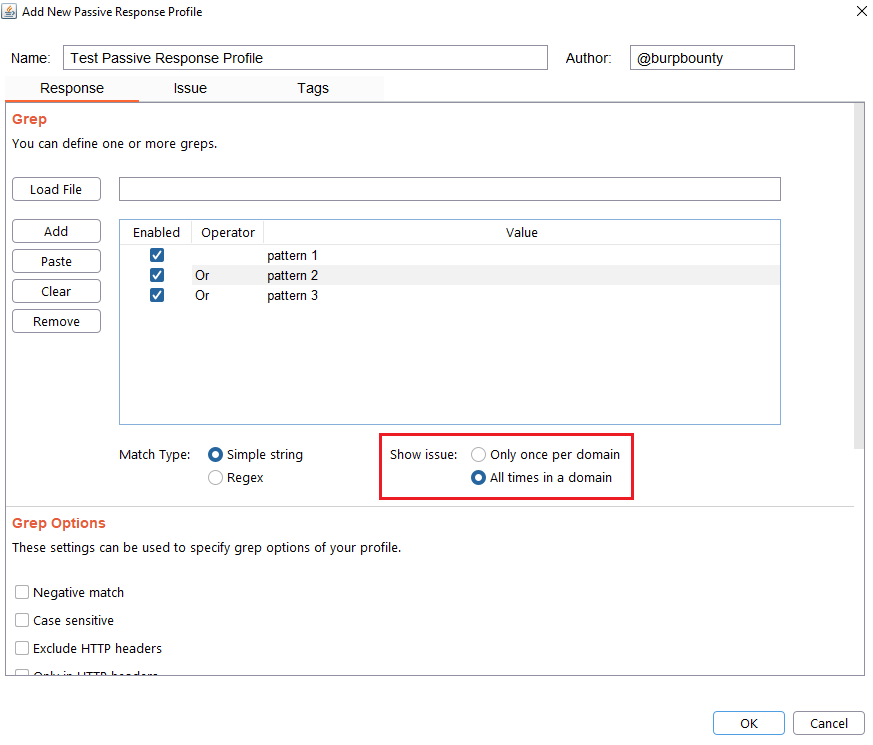The image size is (873, 745).
Task: Click the Remove button
Action: click(56, 321)
